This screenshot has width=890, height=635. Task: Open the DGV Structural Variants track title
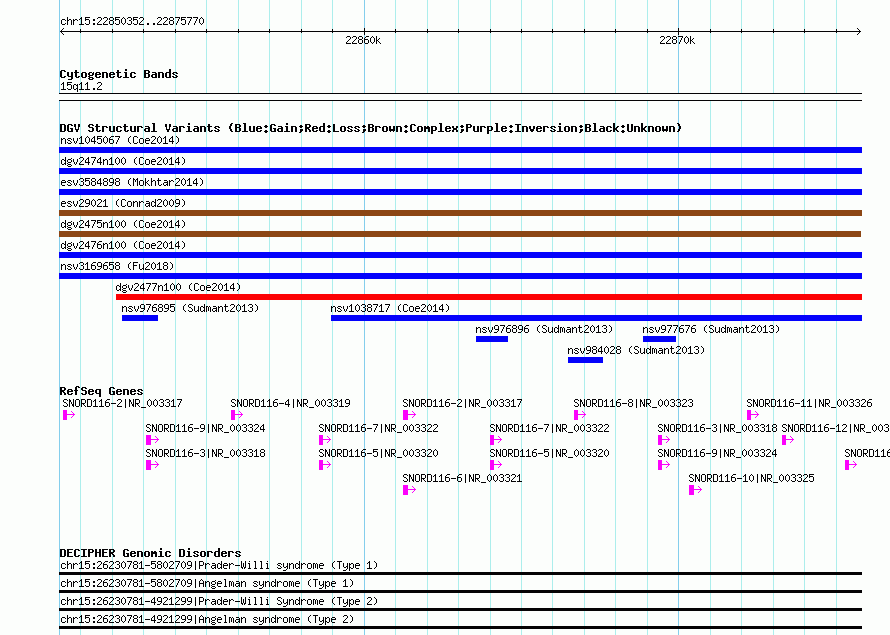[370, 128]
